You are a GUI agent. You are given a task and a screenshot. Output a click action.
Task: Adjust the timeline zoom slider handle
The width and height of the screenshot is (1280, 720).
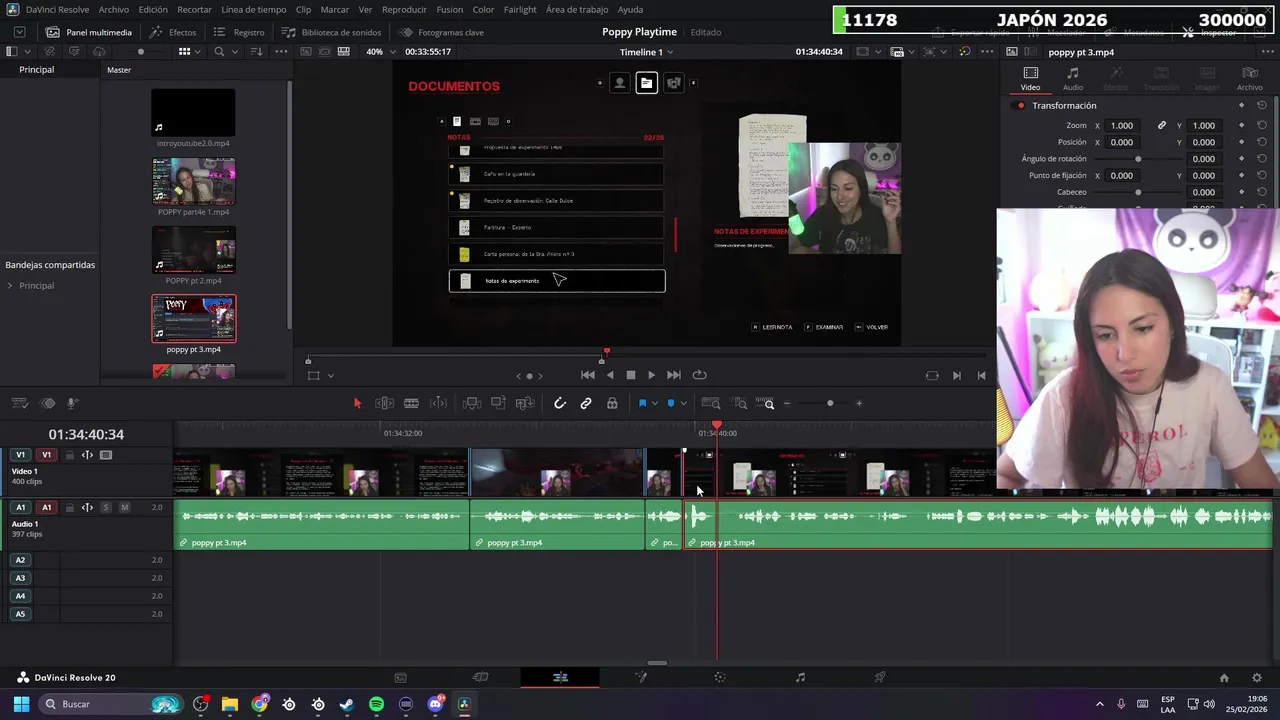tap(830, 403)
